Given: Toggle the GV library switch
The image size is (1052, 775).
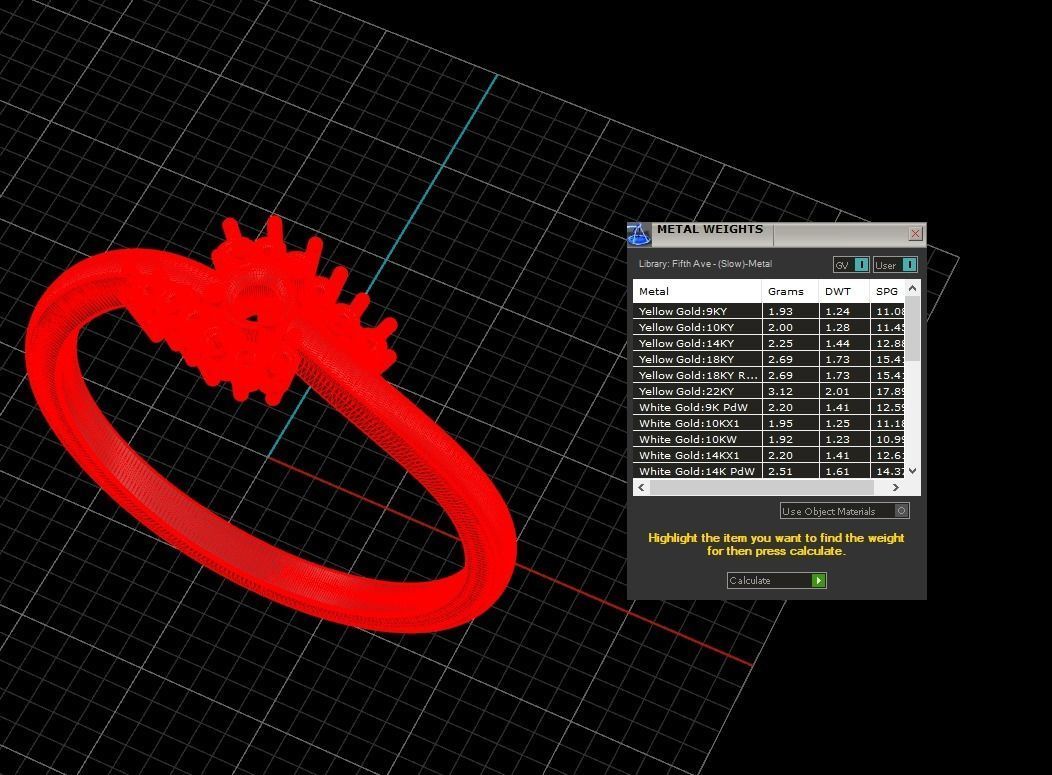Looking at the screenshot, I should tap(851, 265).
